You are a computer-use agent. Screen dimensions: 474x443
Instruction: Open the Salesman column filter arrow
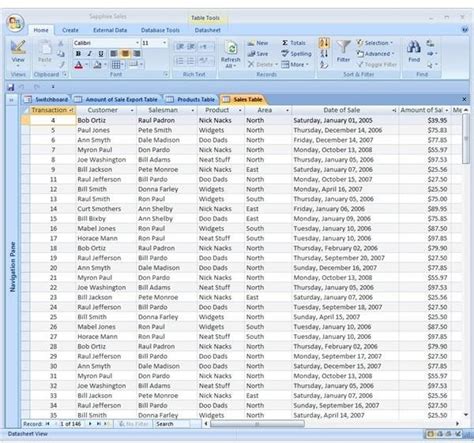pyautogui.click(x=193, y=110)
